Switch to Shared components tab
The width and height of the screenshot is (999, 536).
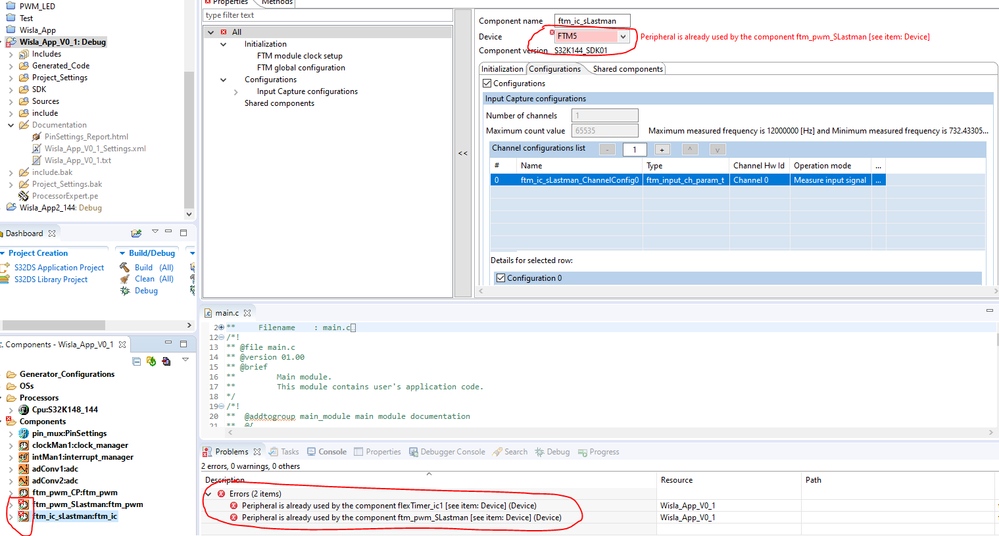tap(628, 69)
